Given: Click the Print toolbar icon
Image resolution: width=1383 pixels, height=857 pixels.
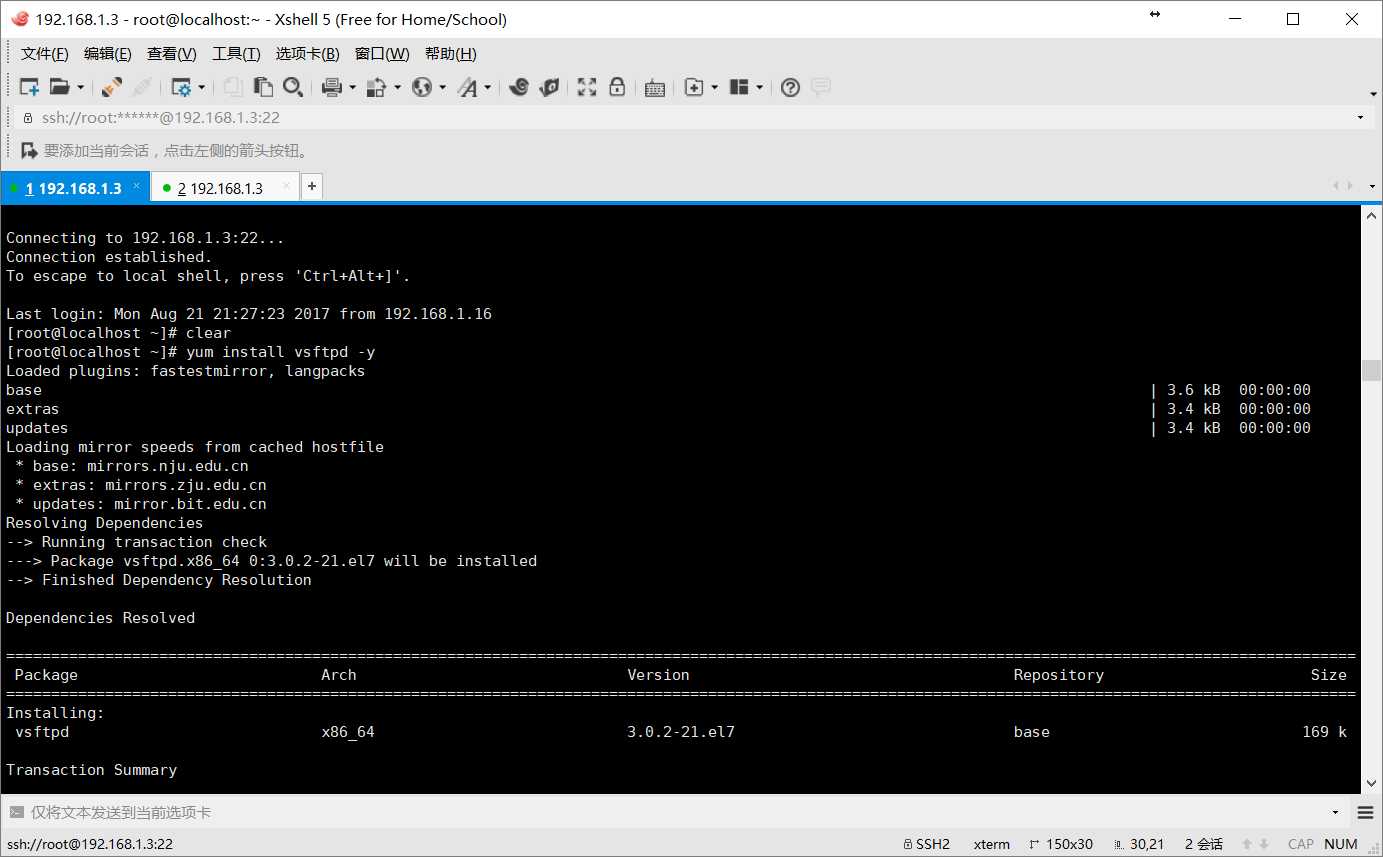Looking at the screenshot, I should [332, 87].
